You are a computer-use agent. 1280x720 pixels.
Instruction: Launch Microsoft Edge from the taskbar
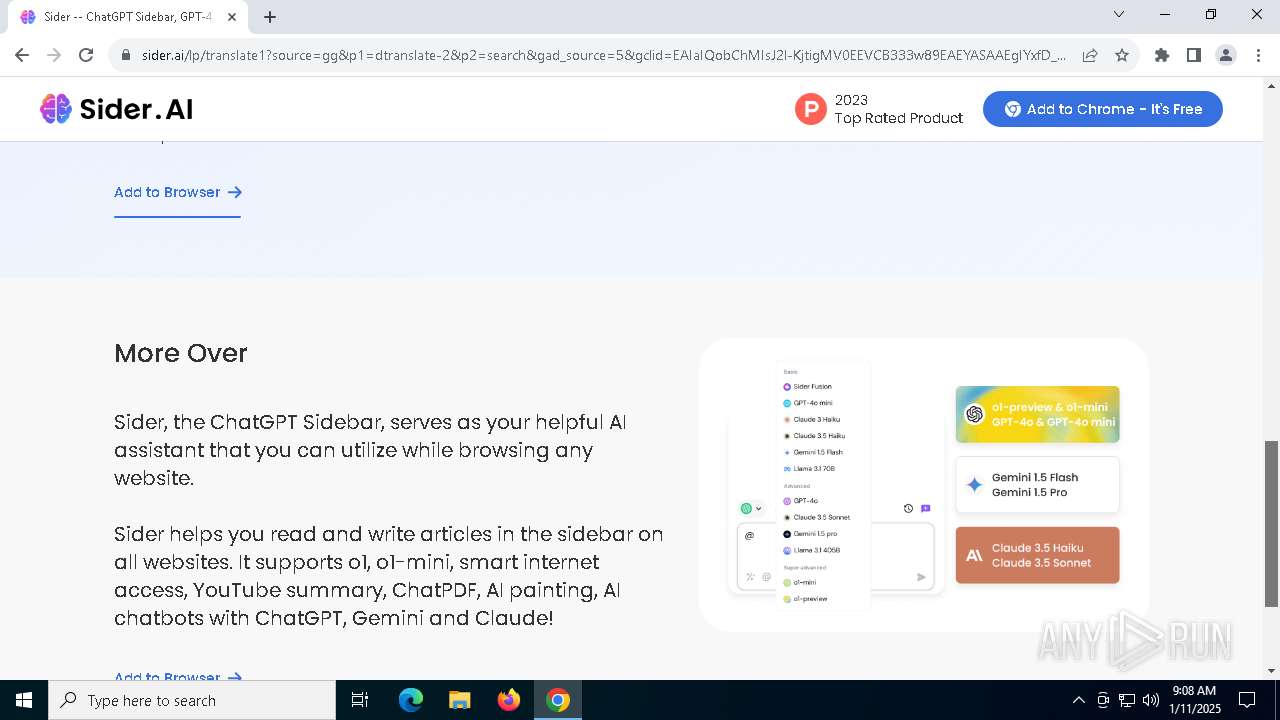(410, 700)
